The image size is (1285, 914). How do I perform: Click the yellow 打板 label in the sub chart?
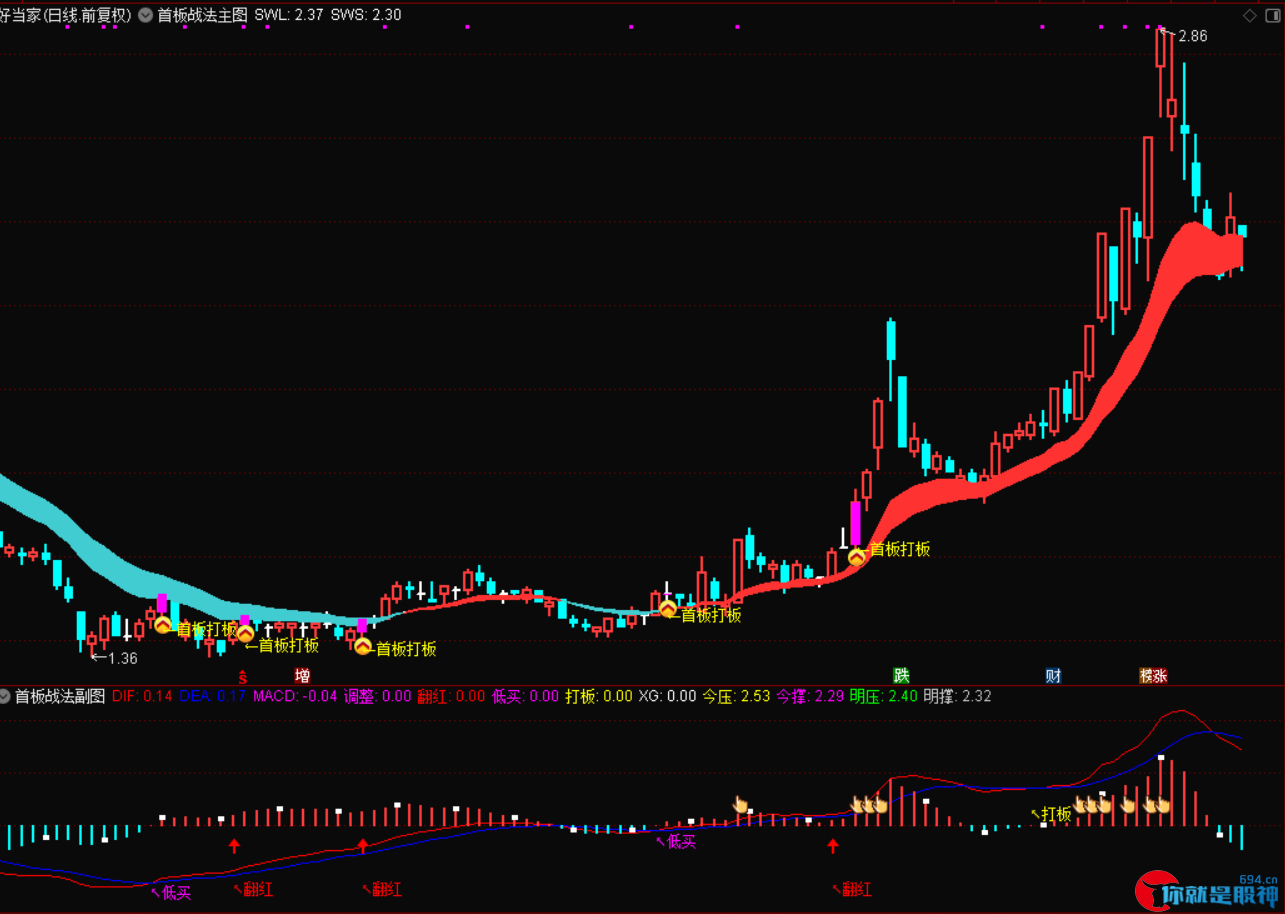[1057, 814]
